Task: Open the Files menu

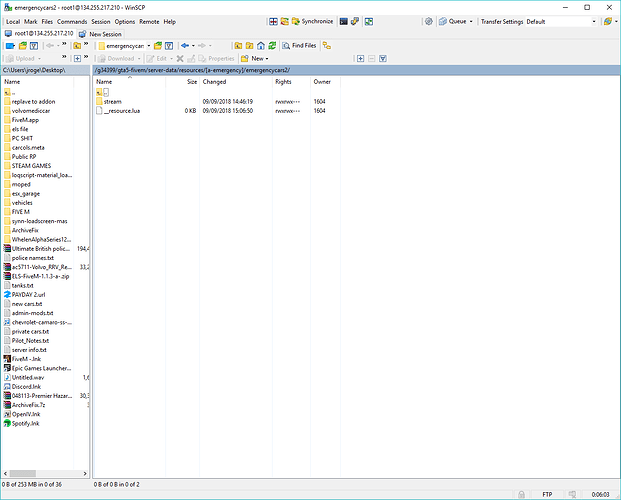Action: [47, 22]
